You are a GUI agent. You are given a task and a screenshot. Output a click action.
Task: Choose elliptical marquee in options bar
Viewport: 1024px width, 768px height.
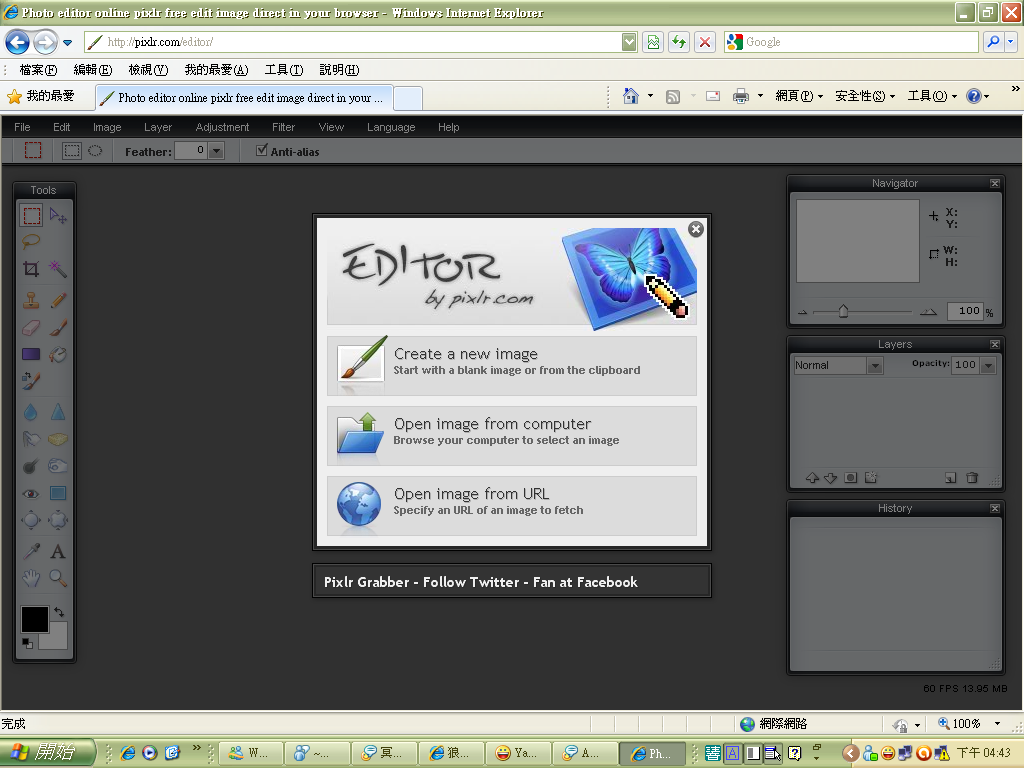click(95, 151)
